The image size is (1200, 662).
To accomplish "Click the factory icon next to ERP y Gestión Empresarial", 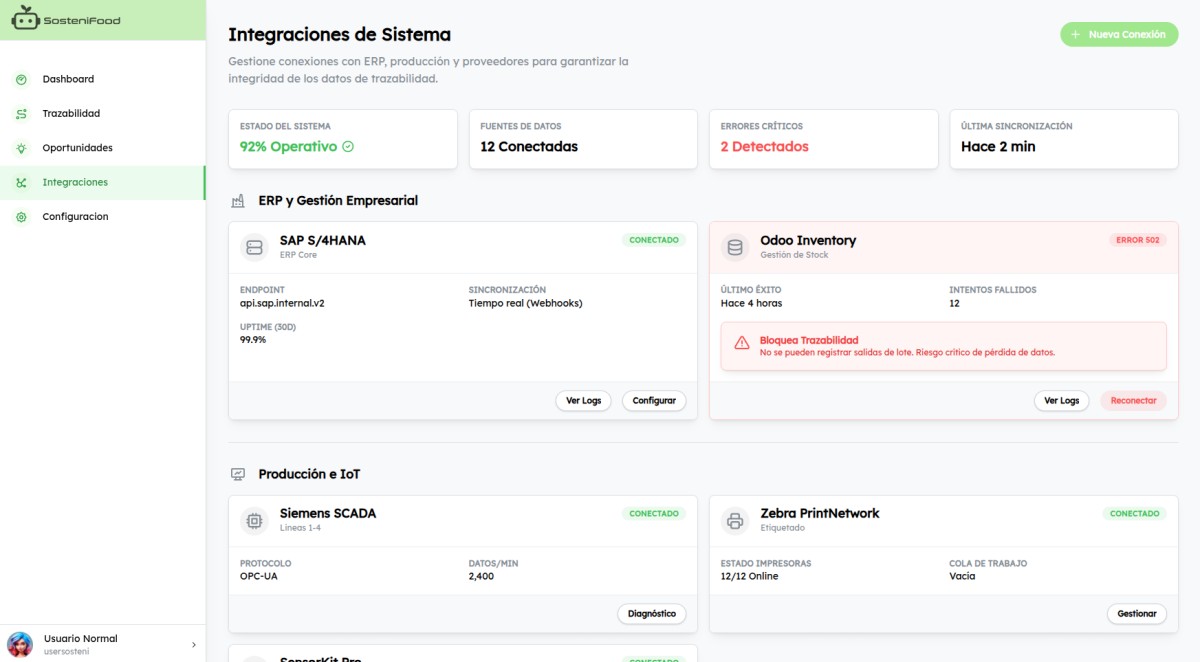I will (x=236, y=200).
